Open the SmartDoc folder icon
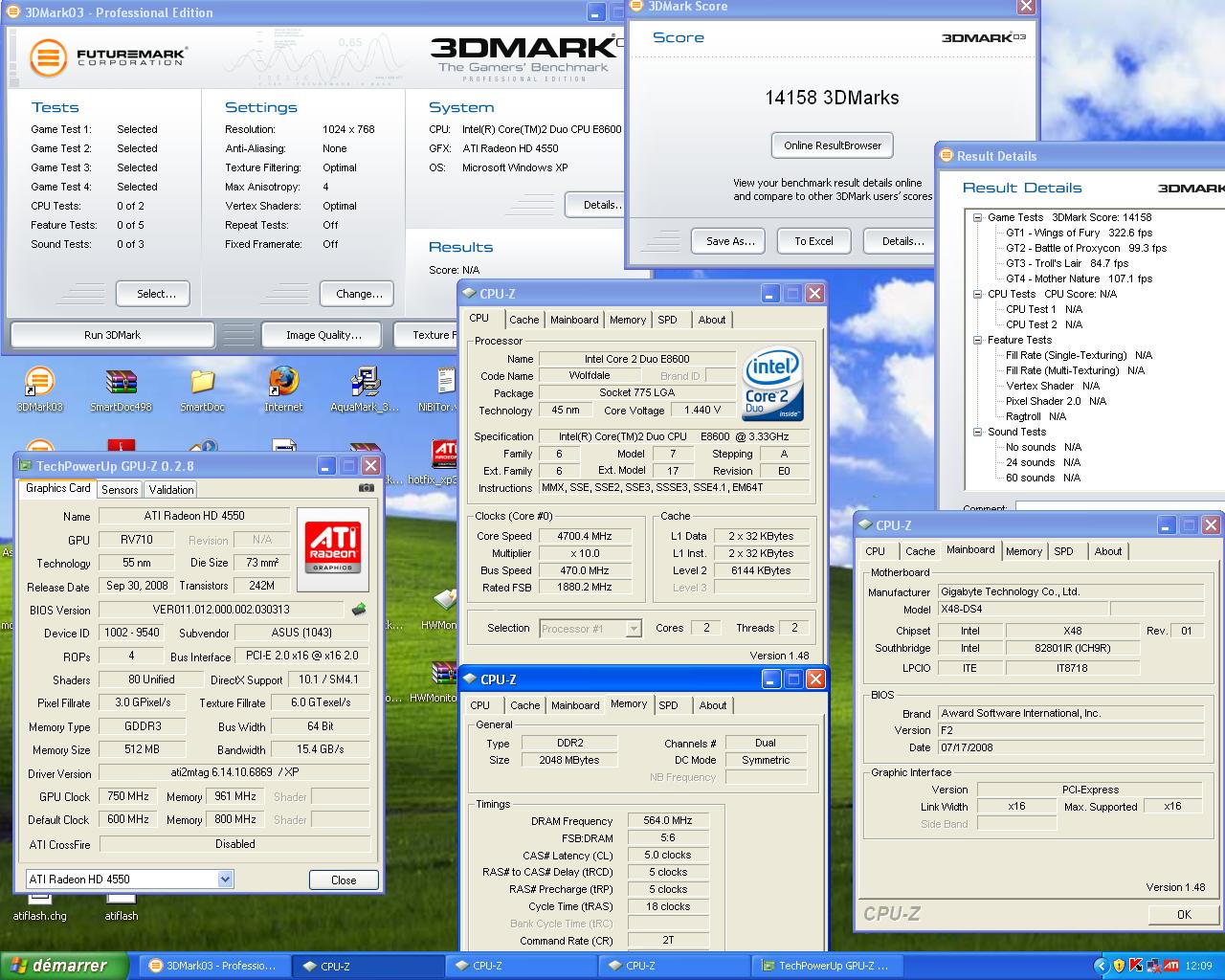The height and width of the screenshot is (980, 1225). 202,389
